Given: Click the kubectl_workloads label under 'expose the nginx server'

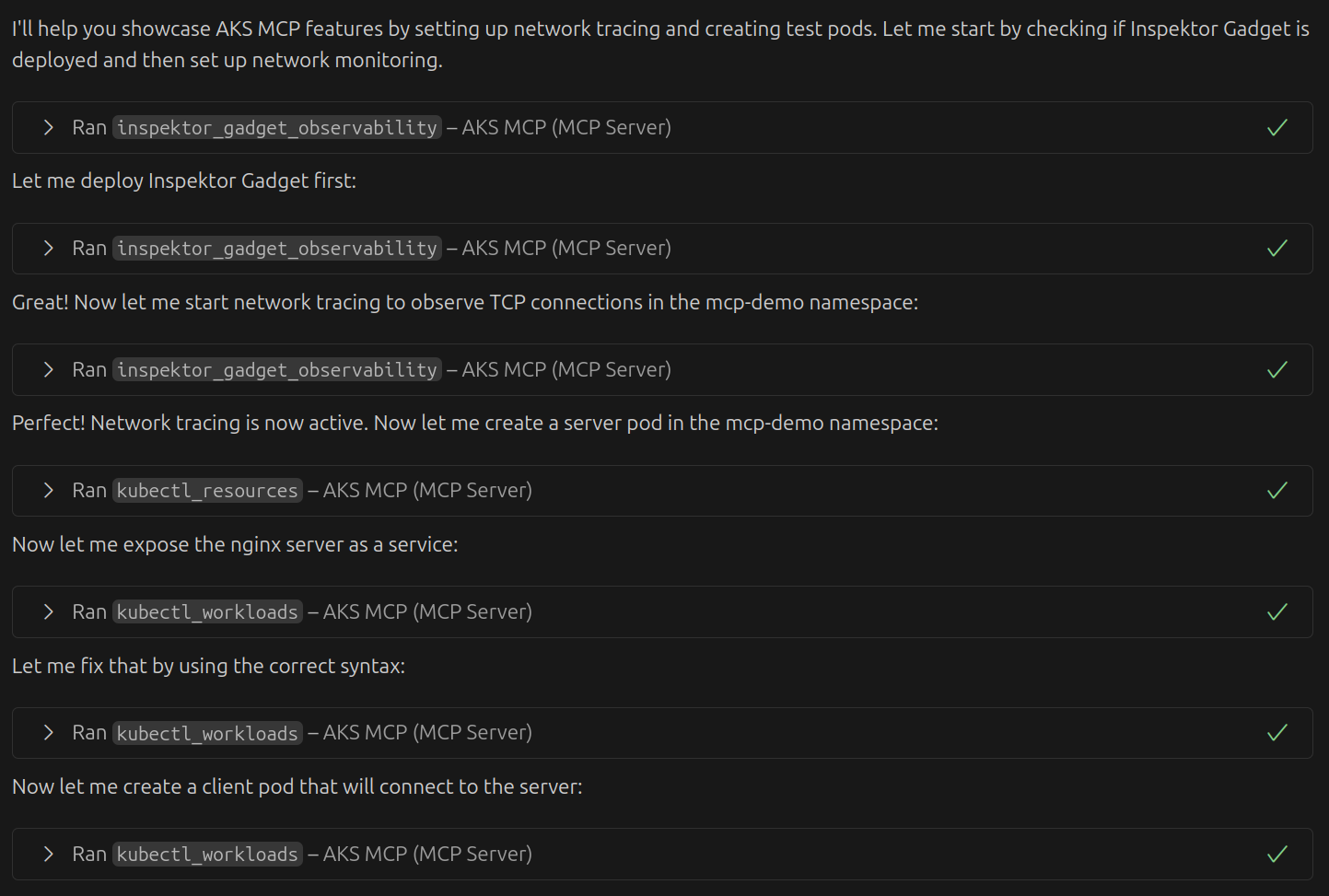Looking at the screenshot, I should (x=207, y=612).
